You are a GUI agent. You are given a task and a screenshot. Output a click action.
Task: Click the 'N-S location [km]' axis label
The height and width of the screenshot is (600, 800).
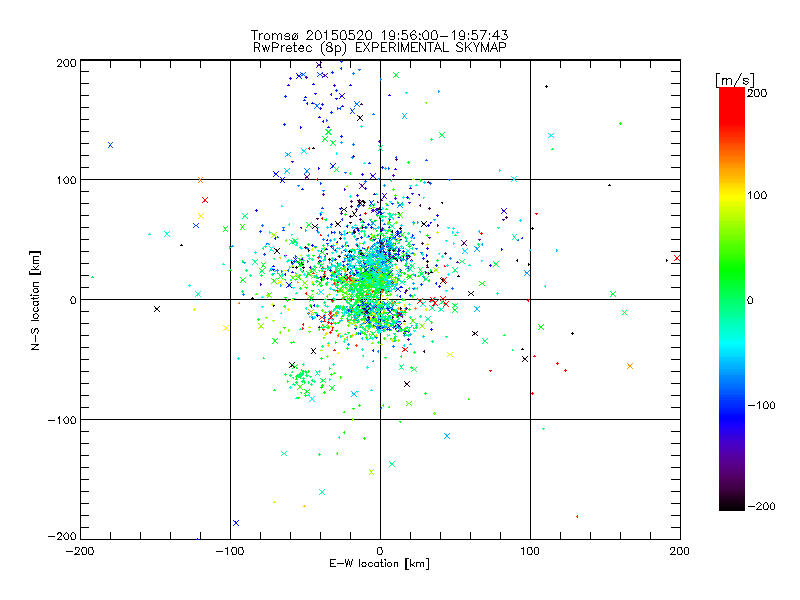(35, 300)
